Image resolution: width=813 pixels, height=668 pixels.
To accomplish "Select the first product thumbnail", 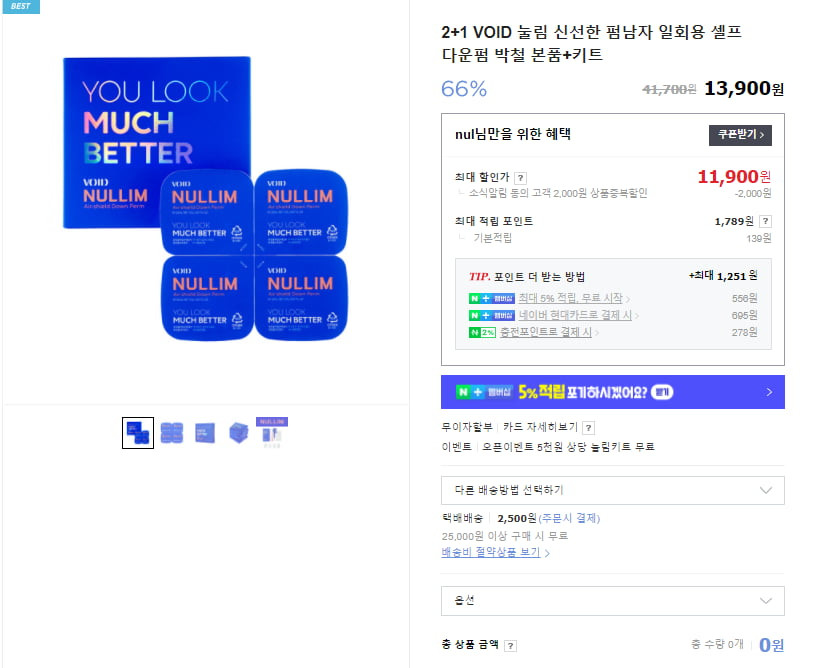I will [x=138, y=433].
